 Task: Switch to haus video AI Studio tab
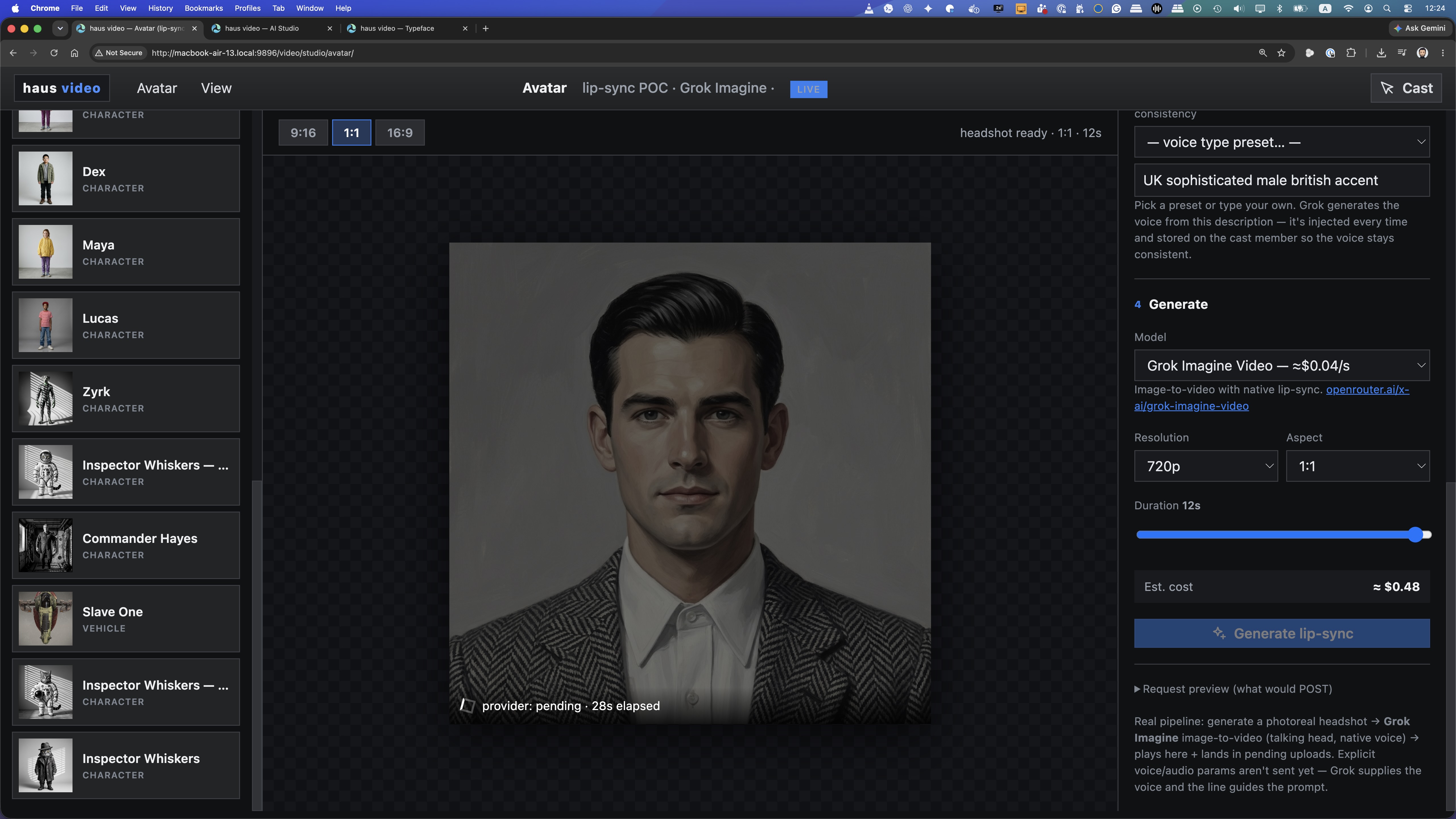pos(271,28)
